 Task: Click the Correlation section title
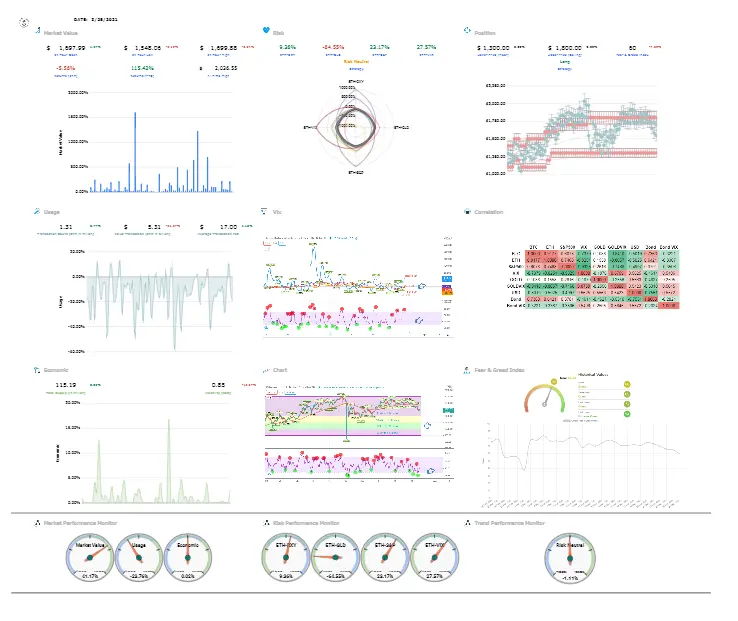click(489, 212)
